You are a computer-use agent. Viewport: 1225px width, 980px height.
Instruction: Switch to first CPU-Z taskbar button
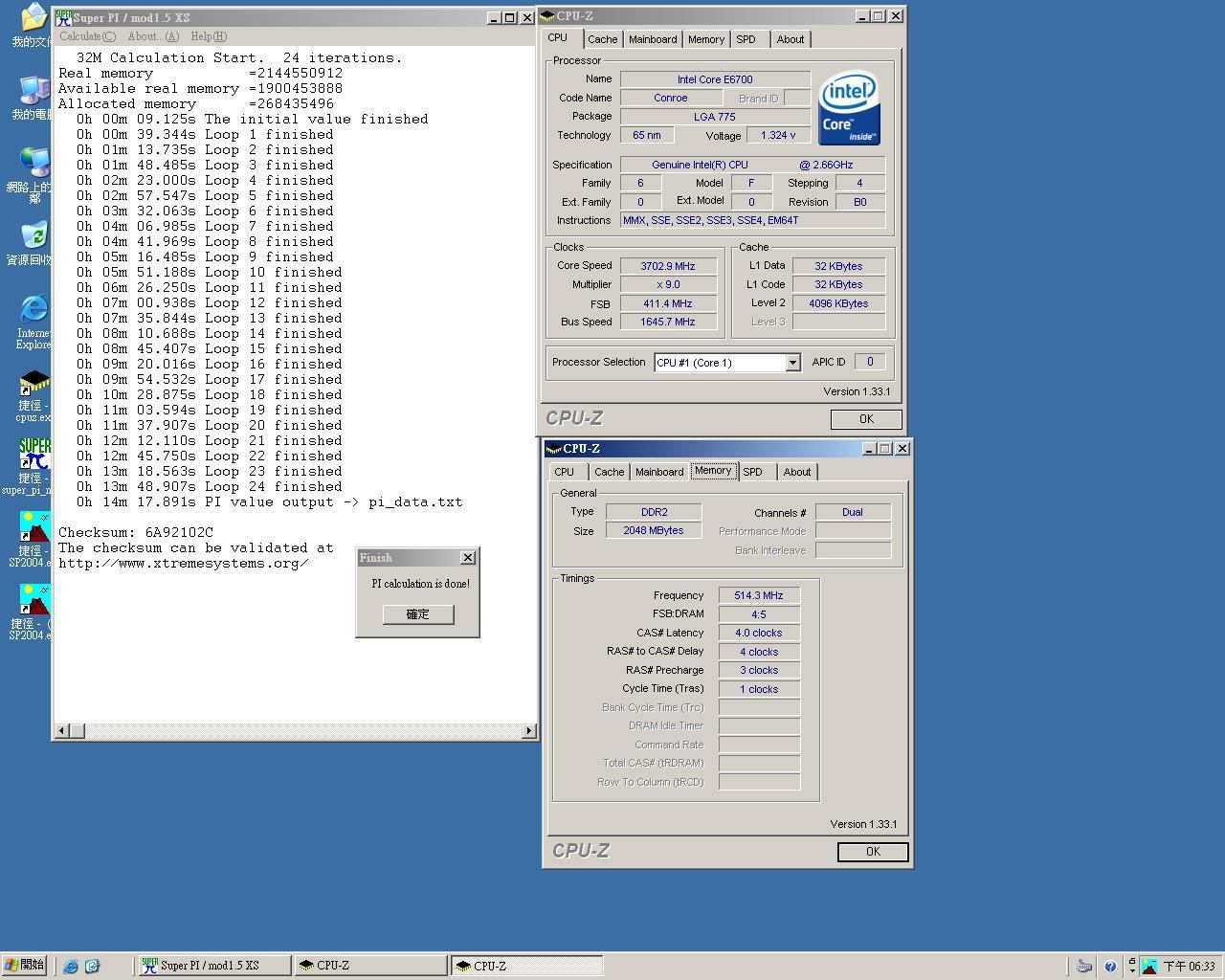(x=371, y=966)
